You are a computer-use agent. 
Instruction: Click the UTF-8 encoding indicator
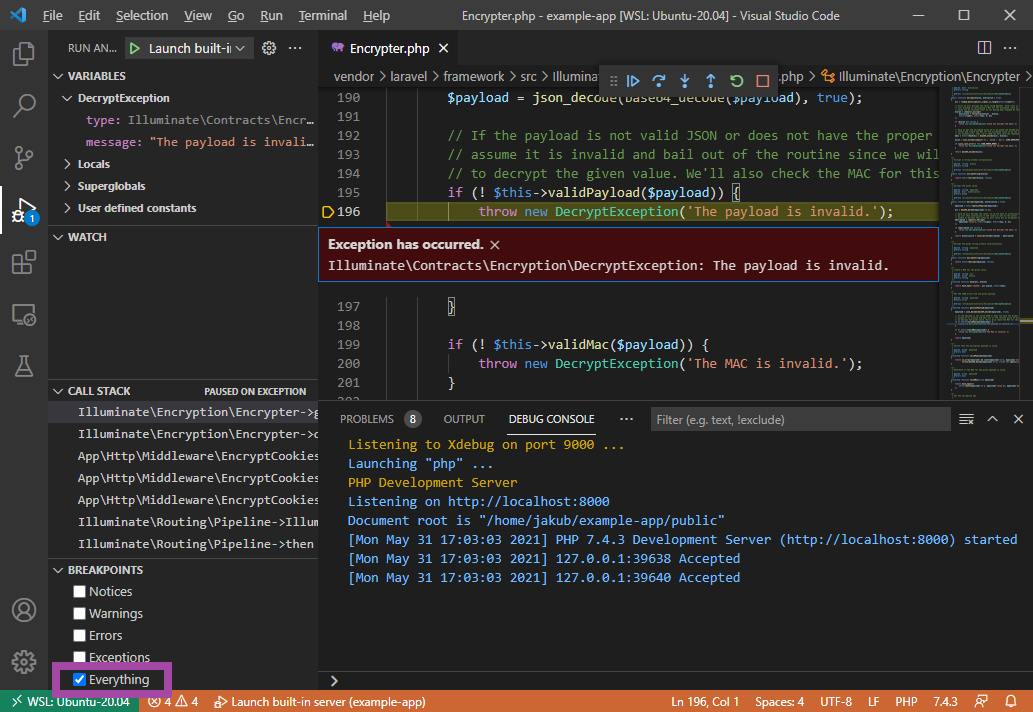[836, 702]
